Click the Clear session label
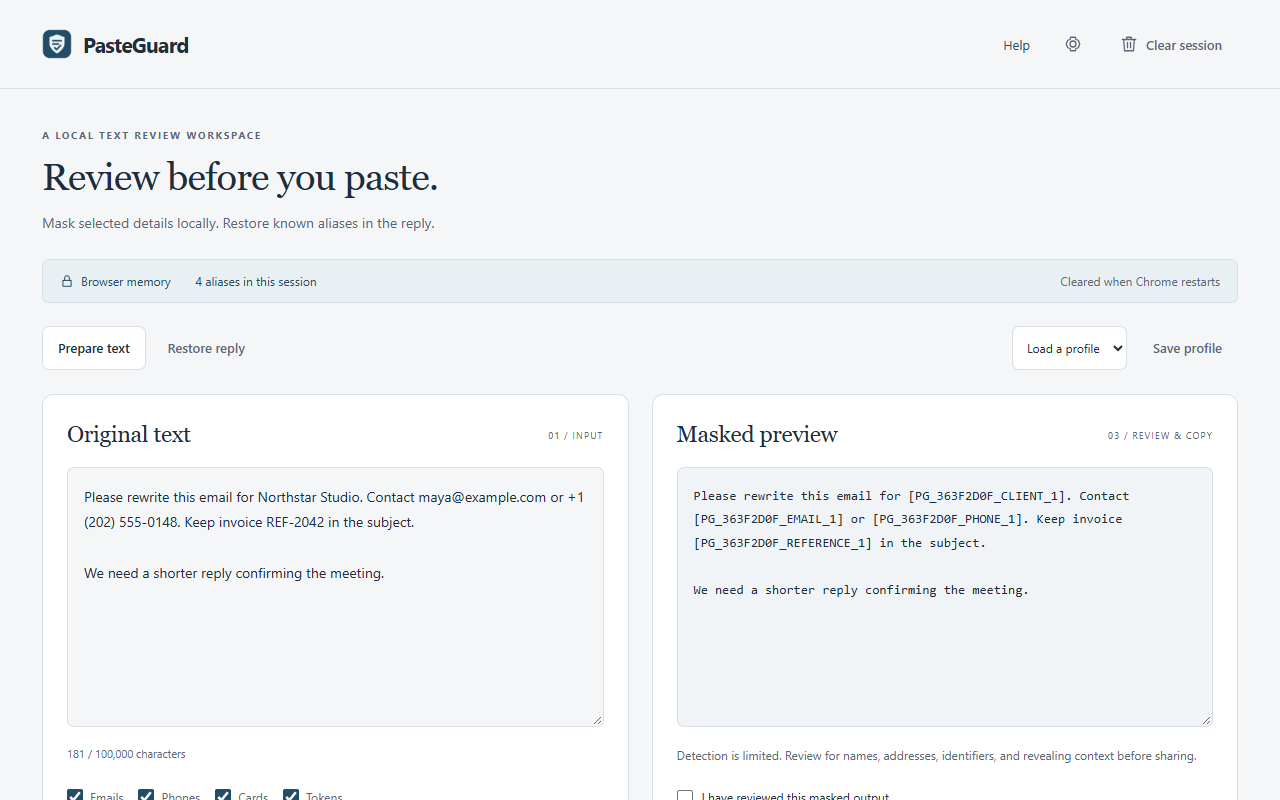1280x800 pixels. pos(1184,45)
